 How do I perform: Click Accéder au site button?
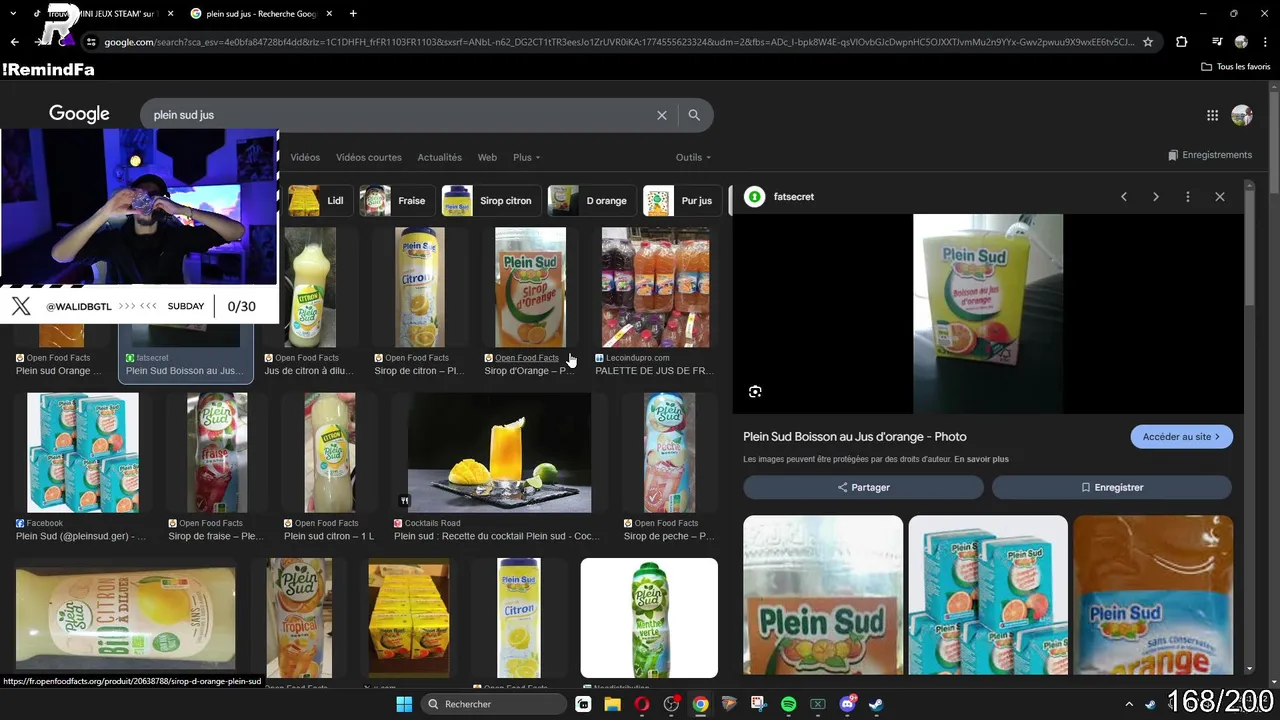[1181, 437]
